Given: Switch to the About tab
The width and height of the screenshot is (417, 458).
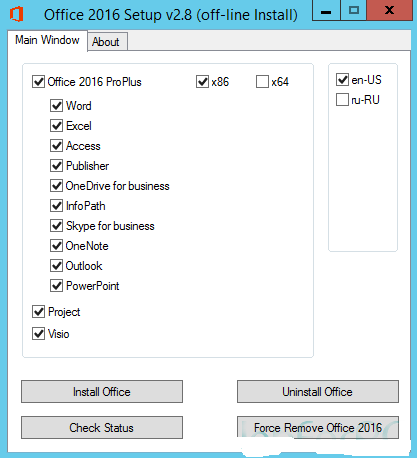Looking at the screenshot, I should pyautogui.click(x=107, y=42).
